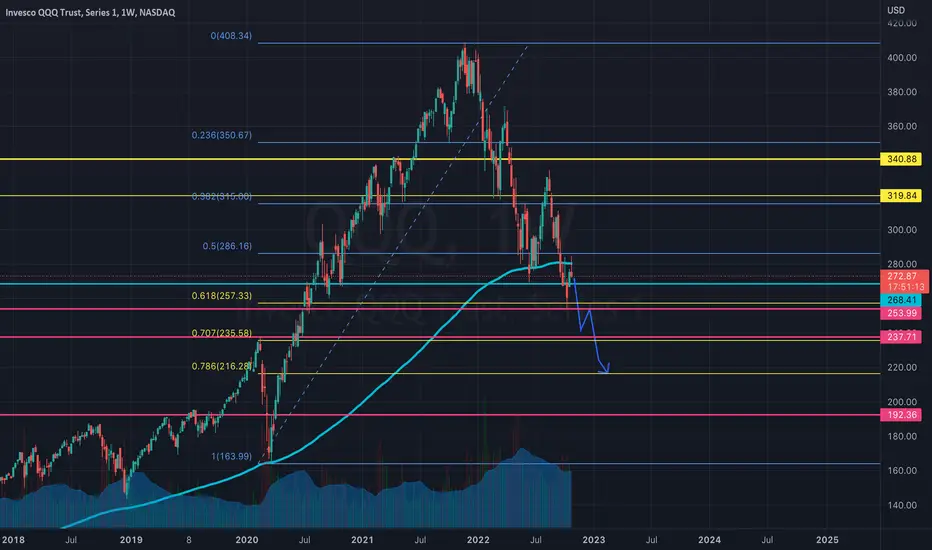Click the 2025 label on time axis
The width and height of the screenshot is (932, 550).
pos(827,540)
